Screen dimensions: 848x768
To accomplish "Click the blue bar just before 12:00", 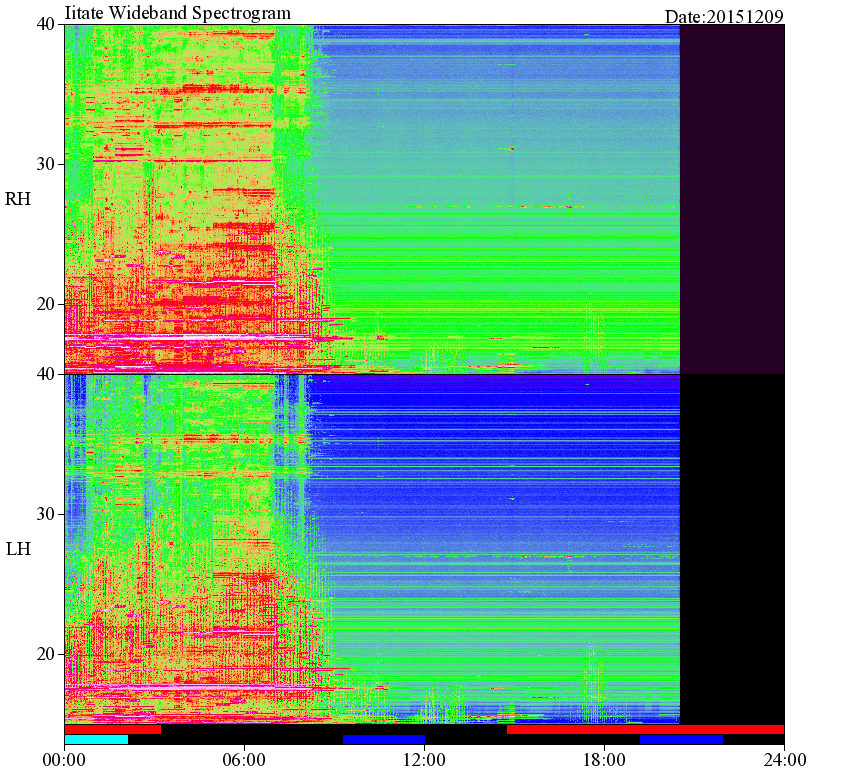I will pyautogui.click(x=384, y=739).
